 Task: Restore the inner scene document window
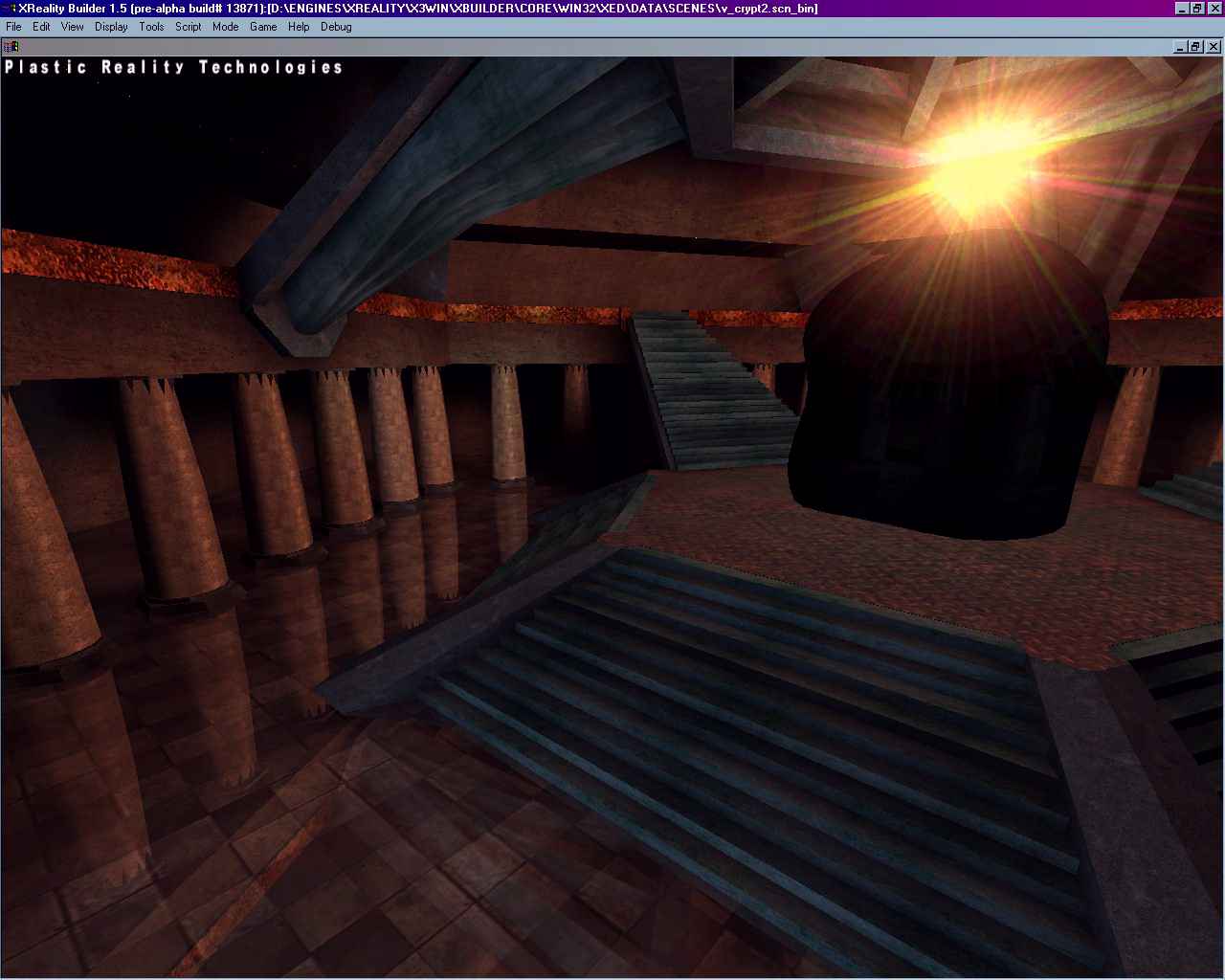pyautogui.click(x=1195, y=46)
